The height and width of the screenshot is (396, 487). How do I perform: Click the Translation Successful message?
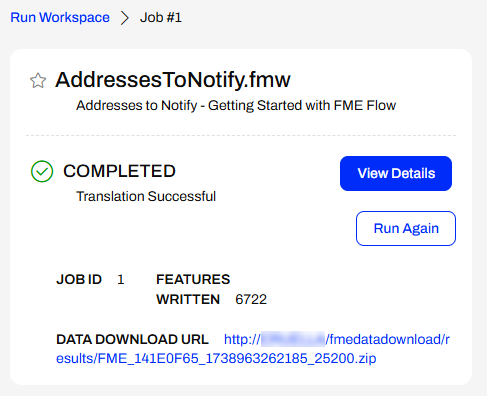tap(146, 196)
